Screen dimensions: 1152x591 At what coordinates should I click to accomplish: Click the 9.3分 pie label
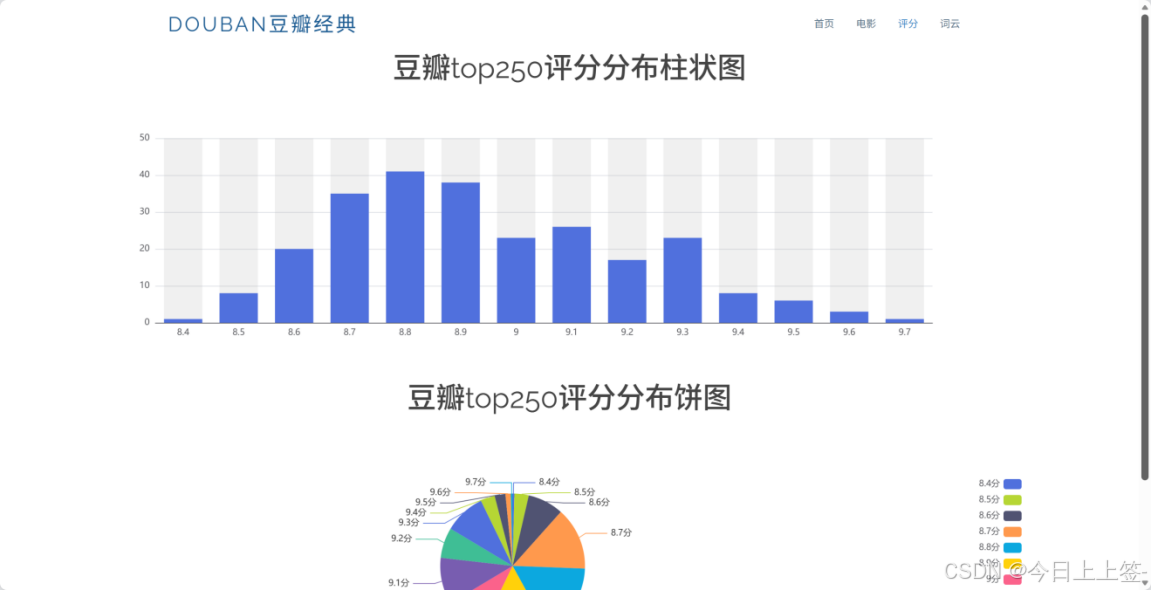point(408,523)
